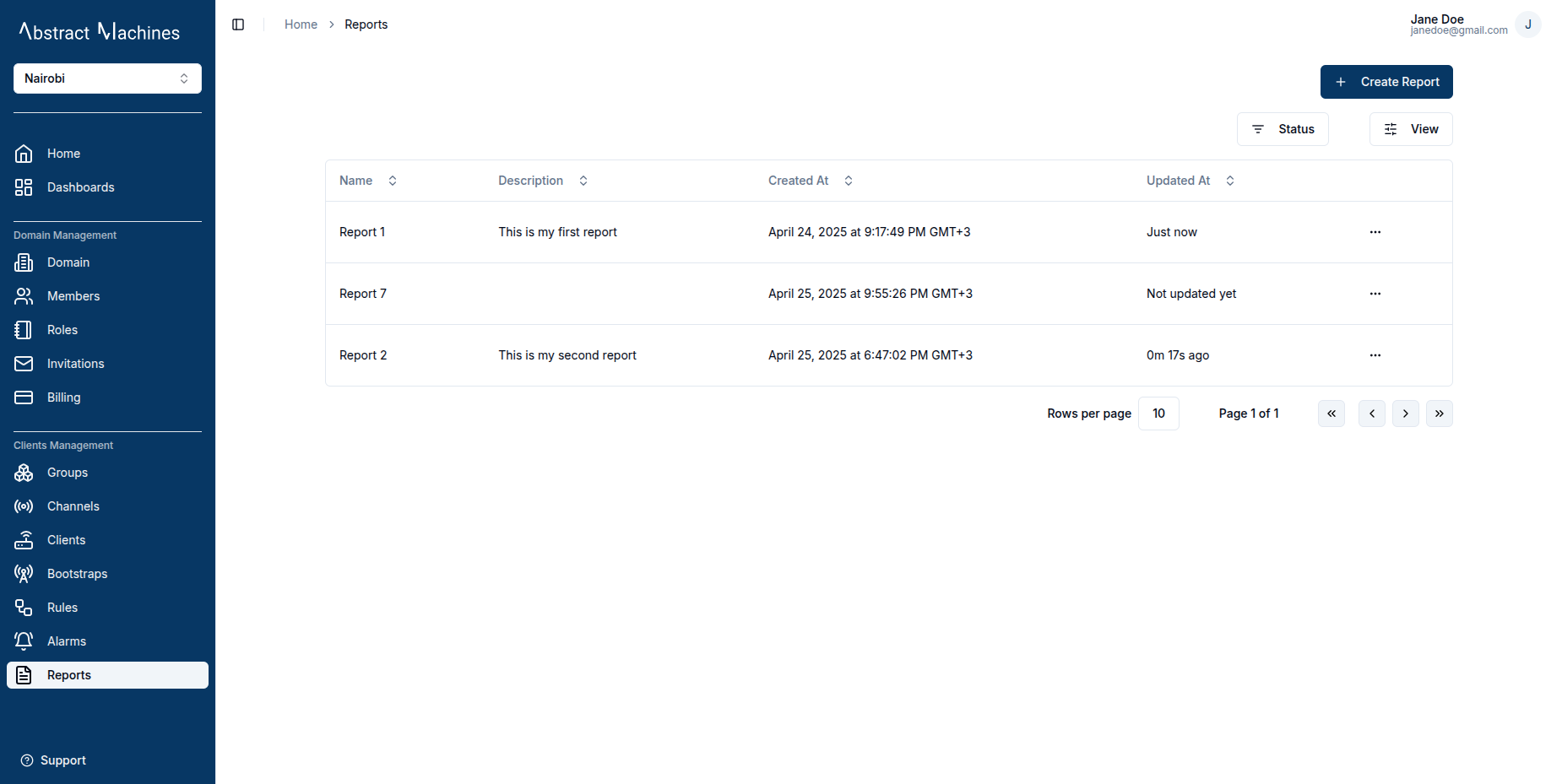Click the '0m 17s ago' cell
Image resolution: width=1562 pixels, height=784 pixels.
coord(1178,355)
